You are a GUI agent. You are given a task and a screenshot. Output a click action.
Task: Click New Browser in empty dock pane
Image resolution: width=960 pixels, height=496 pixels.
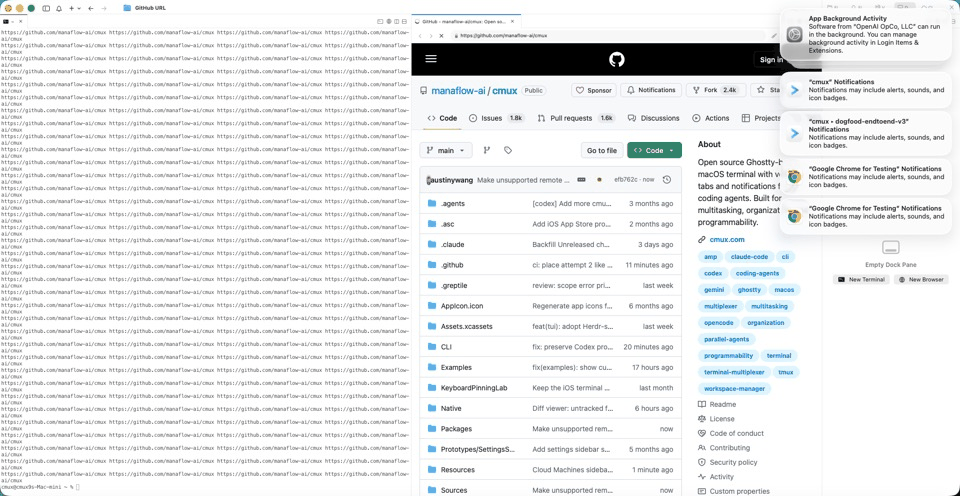point(921,279)
